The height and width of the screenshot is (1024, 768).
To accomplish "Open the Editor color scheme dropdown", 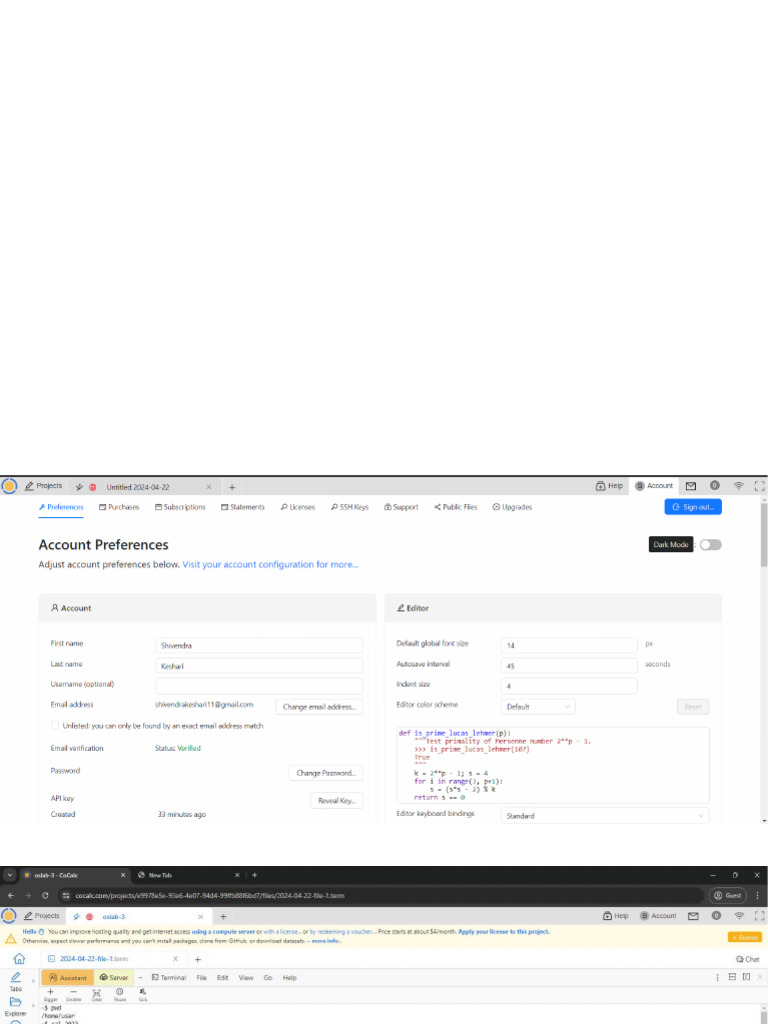I will (x=538, y=706).
